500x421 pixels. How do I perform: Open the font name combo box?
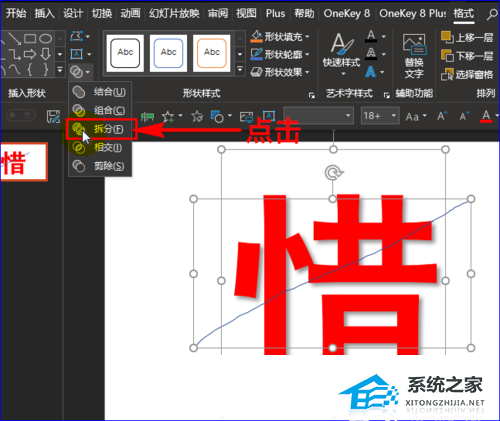pos(318,115)
